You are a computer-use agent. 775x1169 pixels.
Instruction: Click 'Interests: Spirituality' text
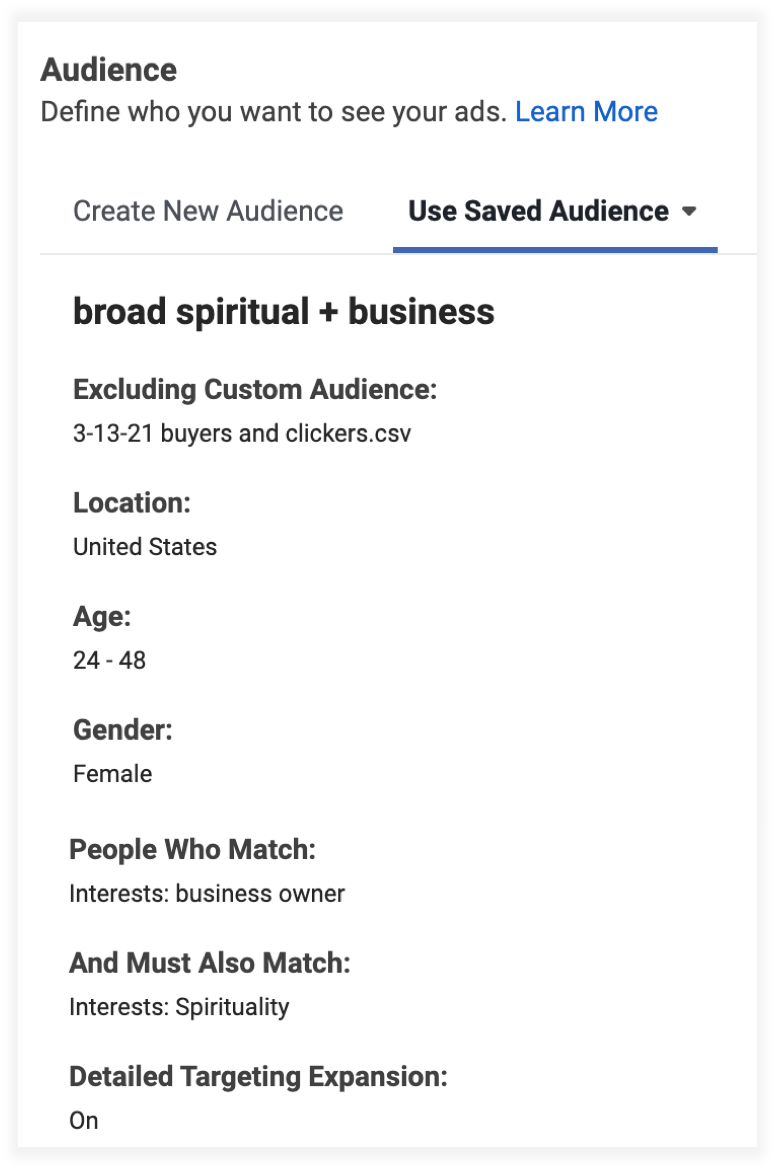point(179,1007)
